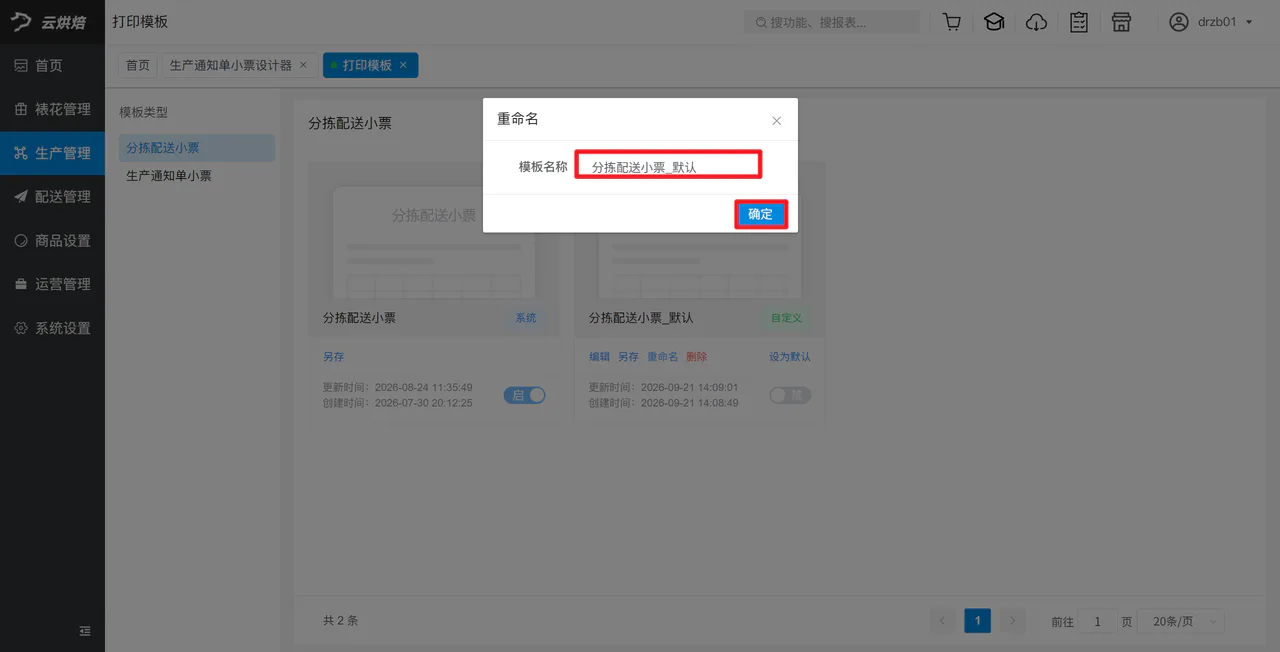Screen dimensions: 1280x652
Task: Collapse the sidebar using bottom-left icon
Action: pyautogui.click(x=85, y=631)
